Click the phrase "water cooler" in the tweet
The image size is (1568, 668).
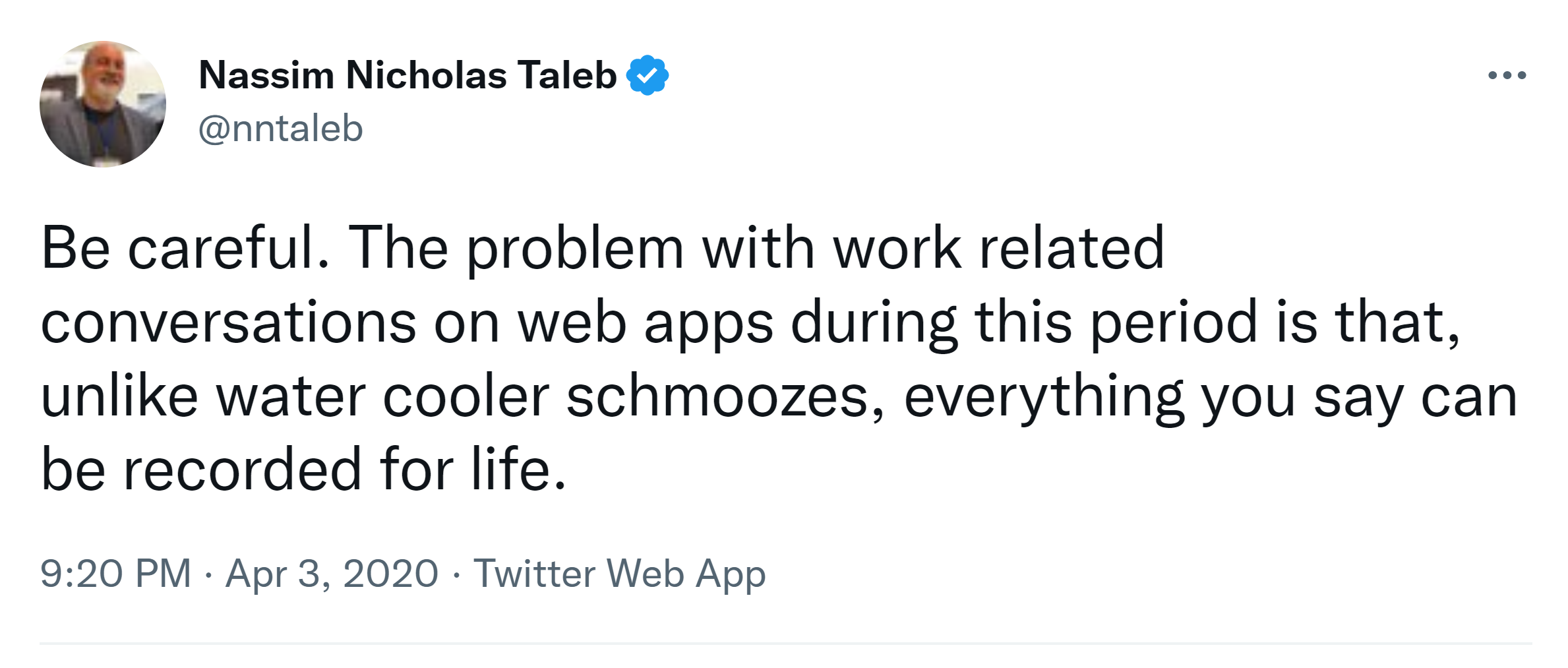[x=382, y=396]
